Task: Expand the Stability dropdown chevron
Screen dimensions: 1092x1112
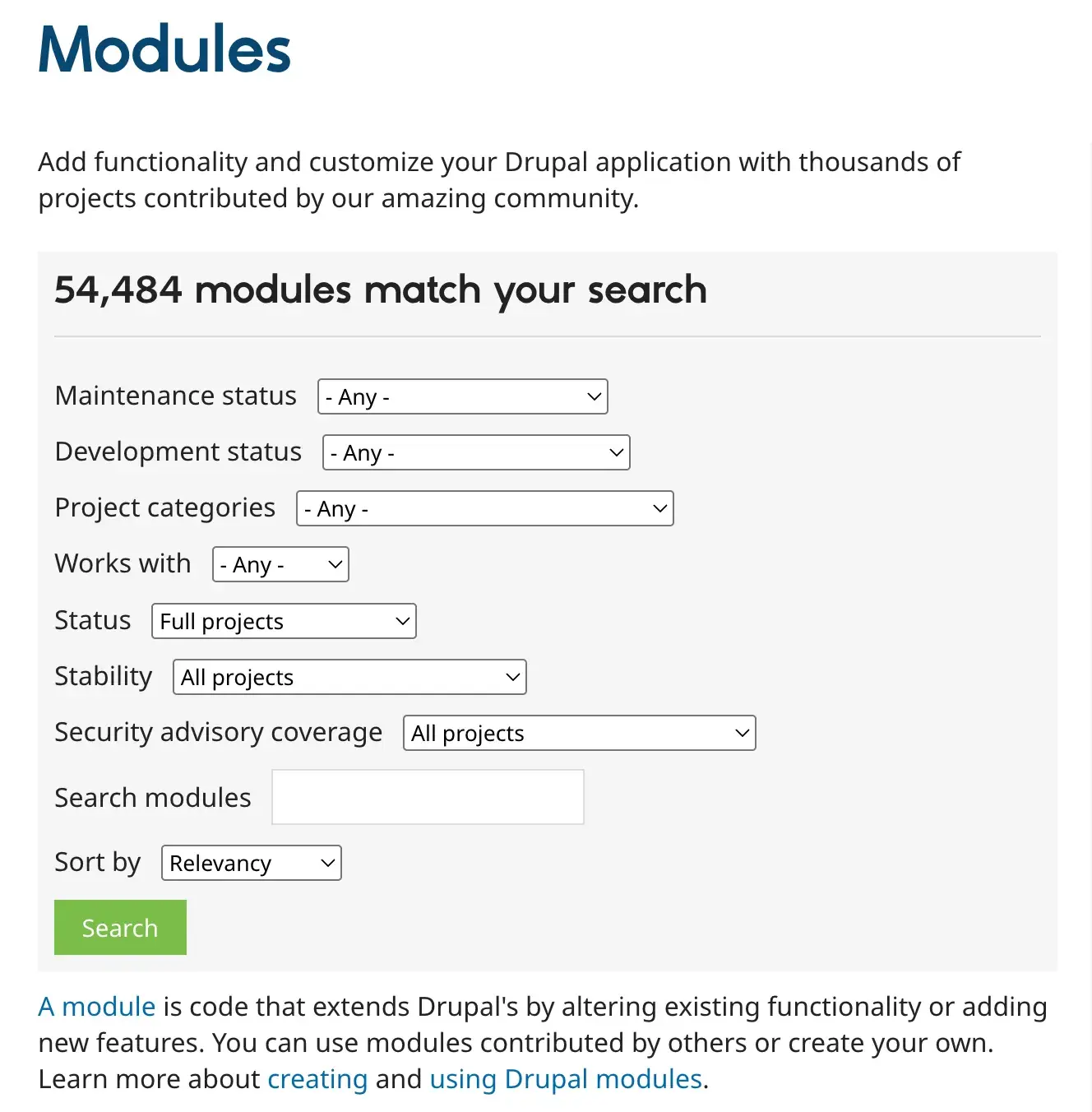Action: [511, 677]
